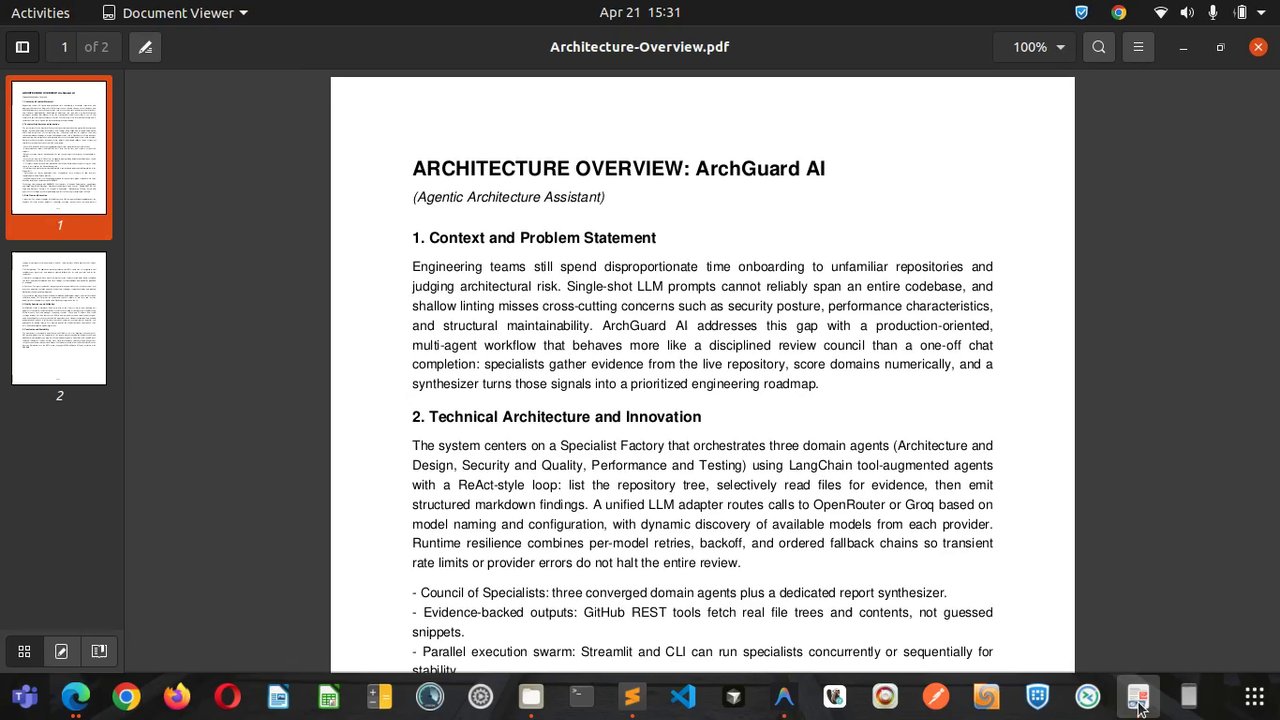1280x720 pixels.
Task: Open the 100% zoom level dropdown
Action: point(1037,47)
